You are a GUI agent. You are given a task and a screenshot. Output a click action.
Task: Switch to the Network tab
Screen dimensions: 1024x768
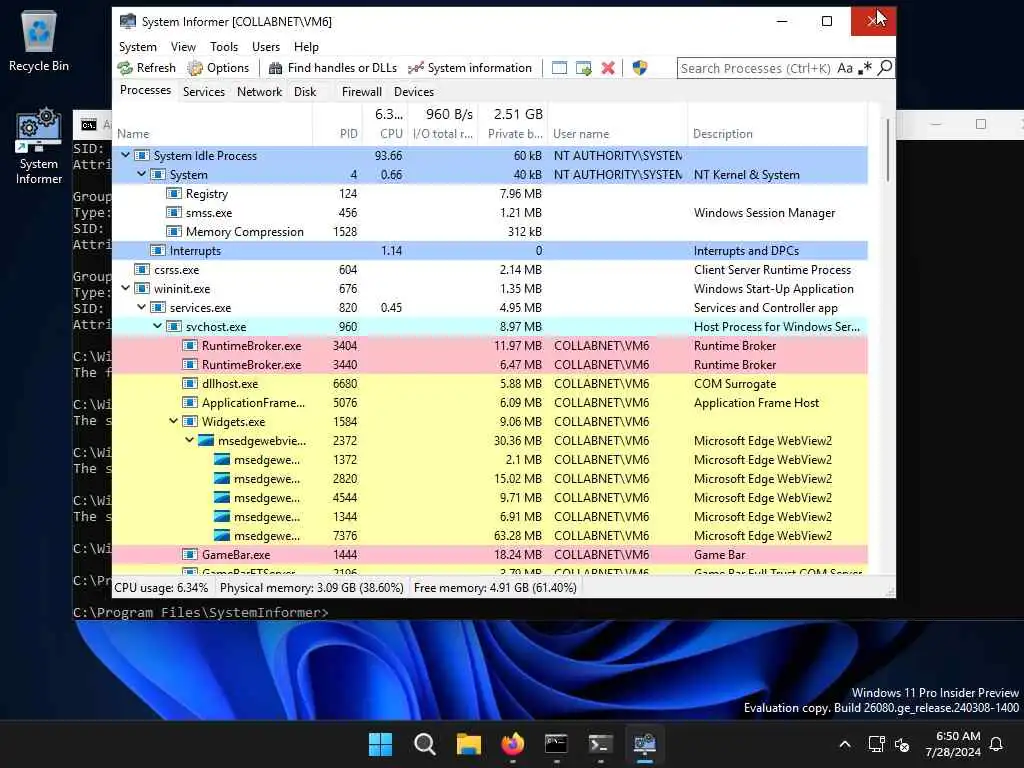(x=259, y=91)
